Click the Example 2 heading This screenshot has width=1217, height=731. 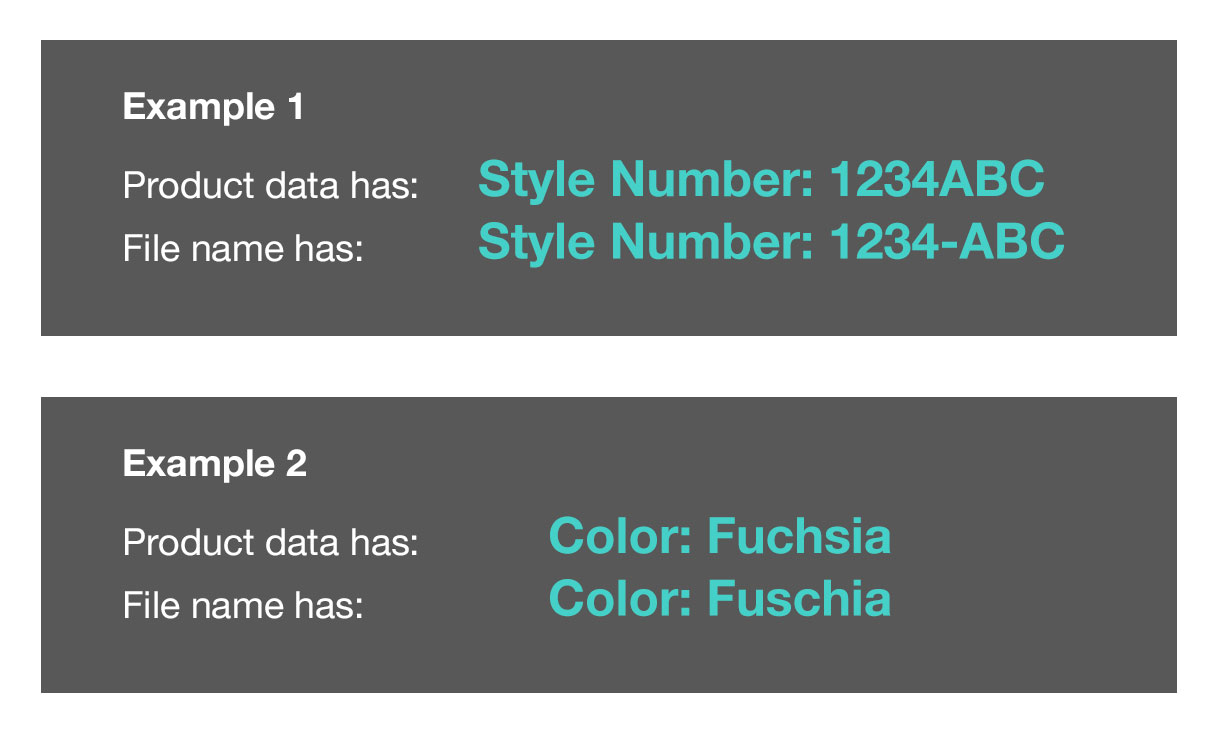click(x=215, y=464)
